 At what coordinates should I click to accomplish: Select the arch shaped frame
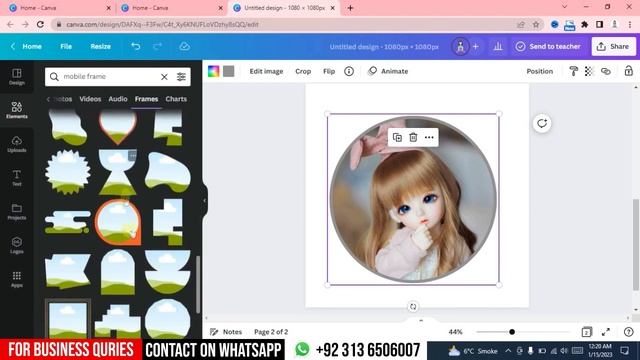(x=118, y=272)
